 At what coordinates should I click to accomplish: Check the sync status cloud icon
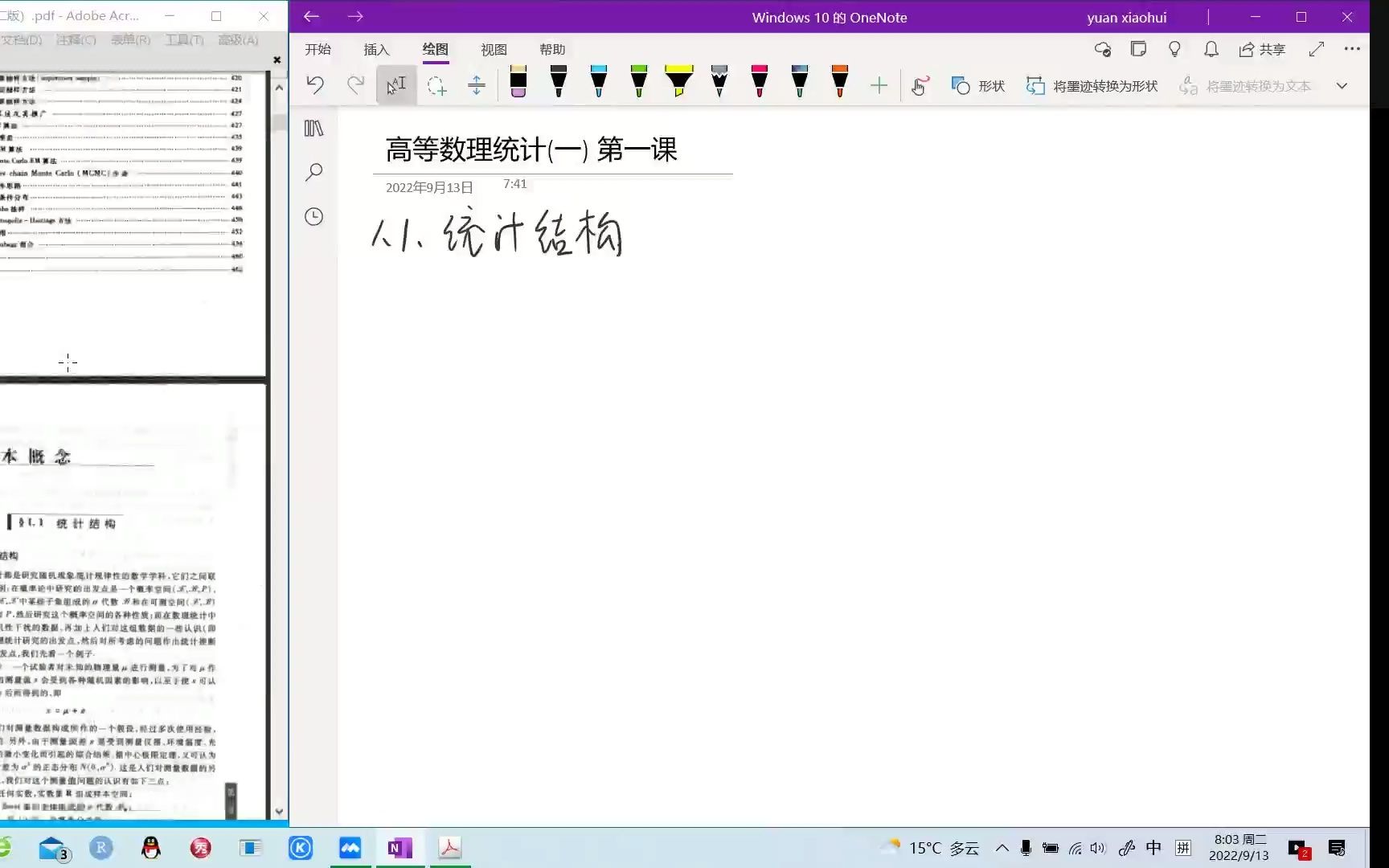coord(1103,50)
